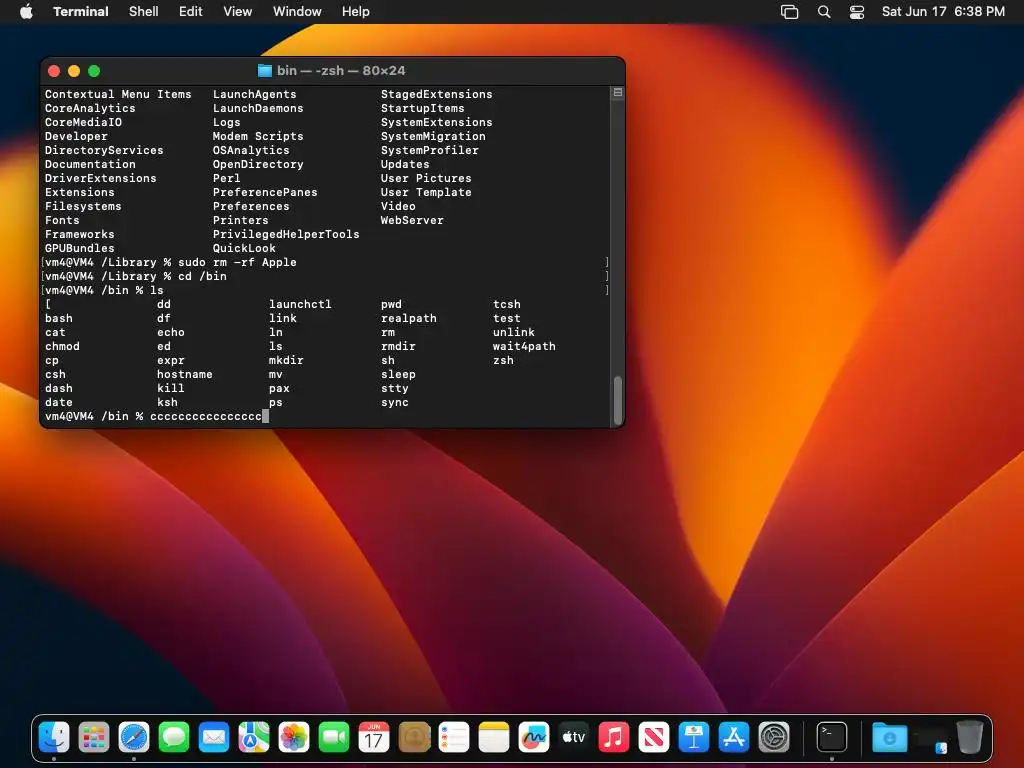Open the Edit menu
The height and width of the screenshot is (768, 1024).
coord(191,12)
